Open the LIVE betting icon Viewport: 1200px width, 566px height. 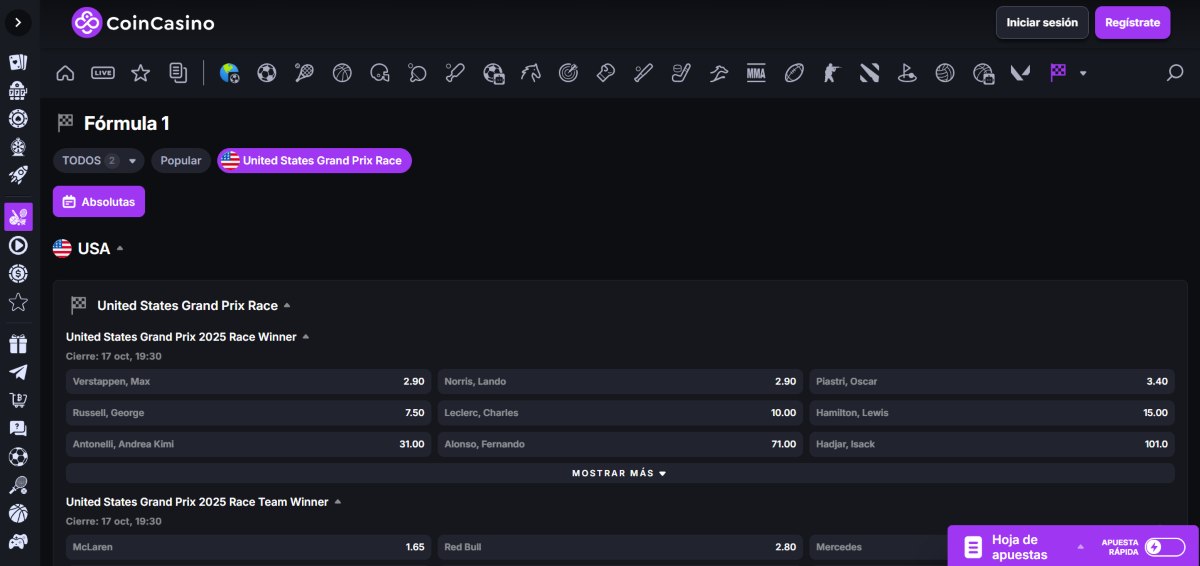pyautogui.click(x=103, y=73)
